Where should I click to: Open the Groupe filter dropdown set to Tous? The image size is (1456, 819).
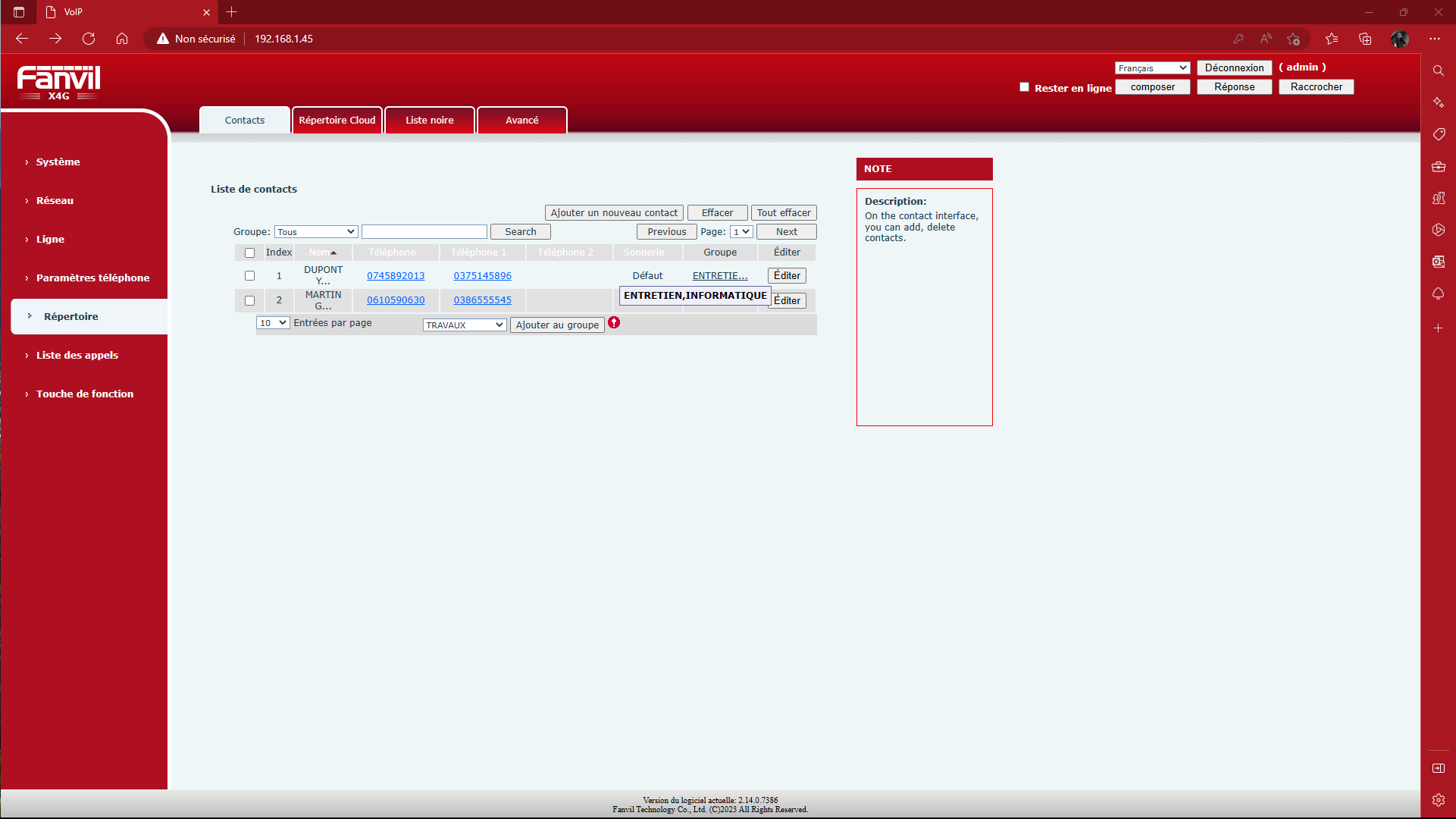pyautogui.click(x=315, y=232)
